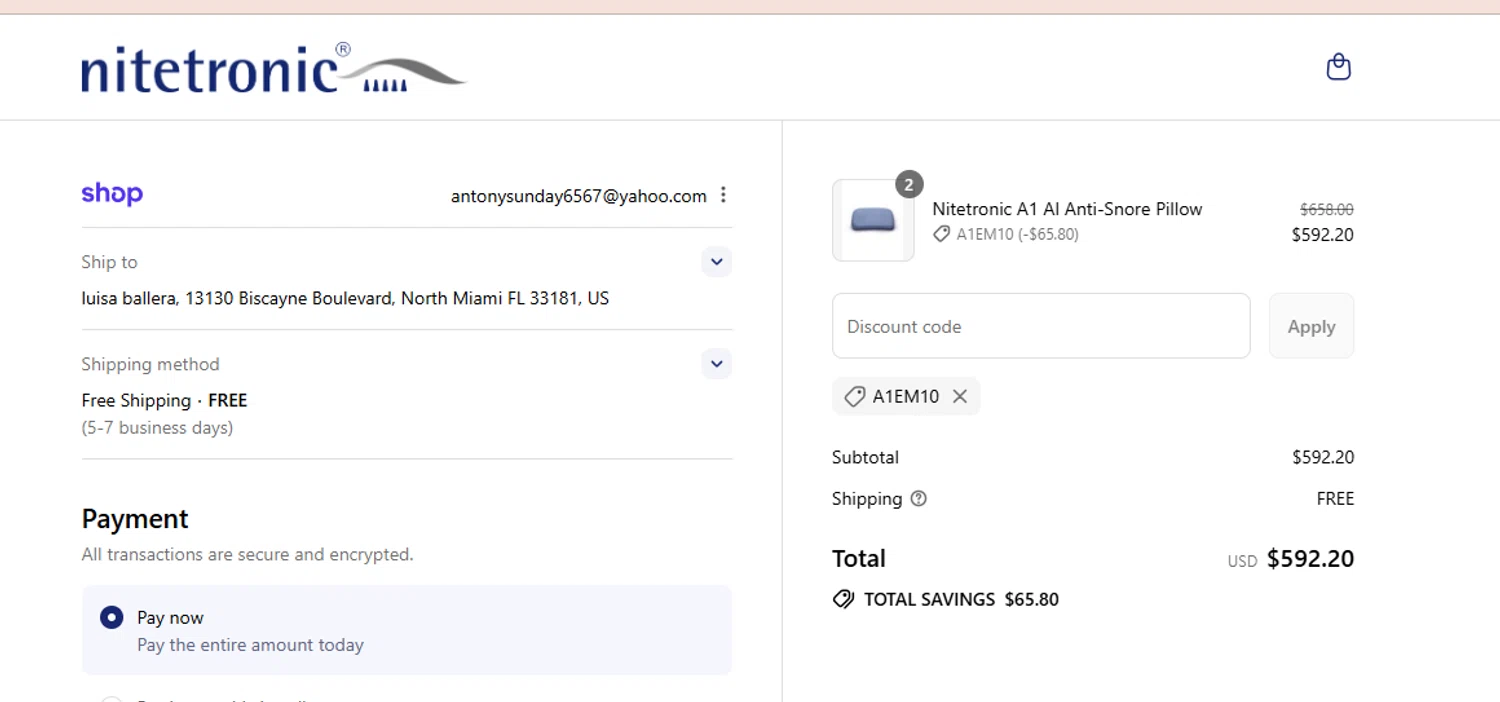The height and width of the screenshot is (702, 1500).
Task: Click the tag icon beside A1EM10 (-$65.80)
Action: [x=941, y=234]
